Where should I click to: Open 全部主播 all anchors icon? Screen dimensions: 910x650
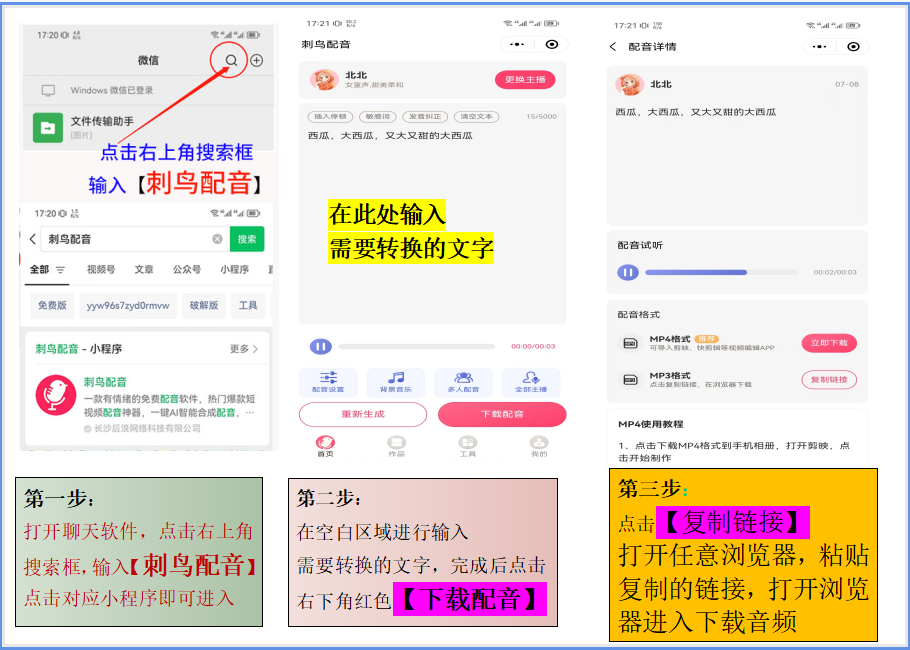[x=531, y=380]
